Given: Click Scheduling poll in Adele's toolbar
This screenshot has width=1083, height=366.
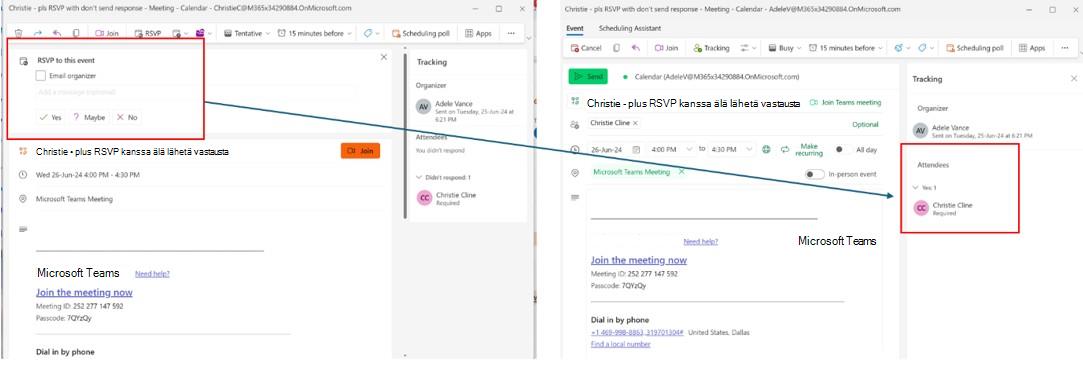Looking at the screenshot, I should point(975,48).
